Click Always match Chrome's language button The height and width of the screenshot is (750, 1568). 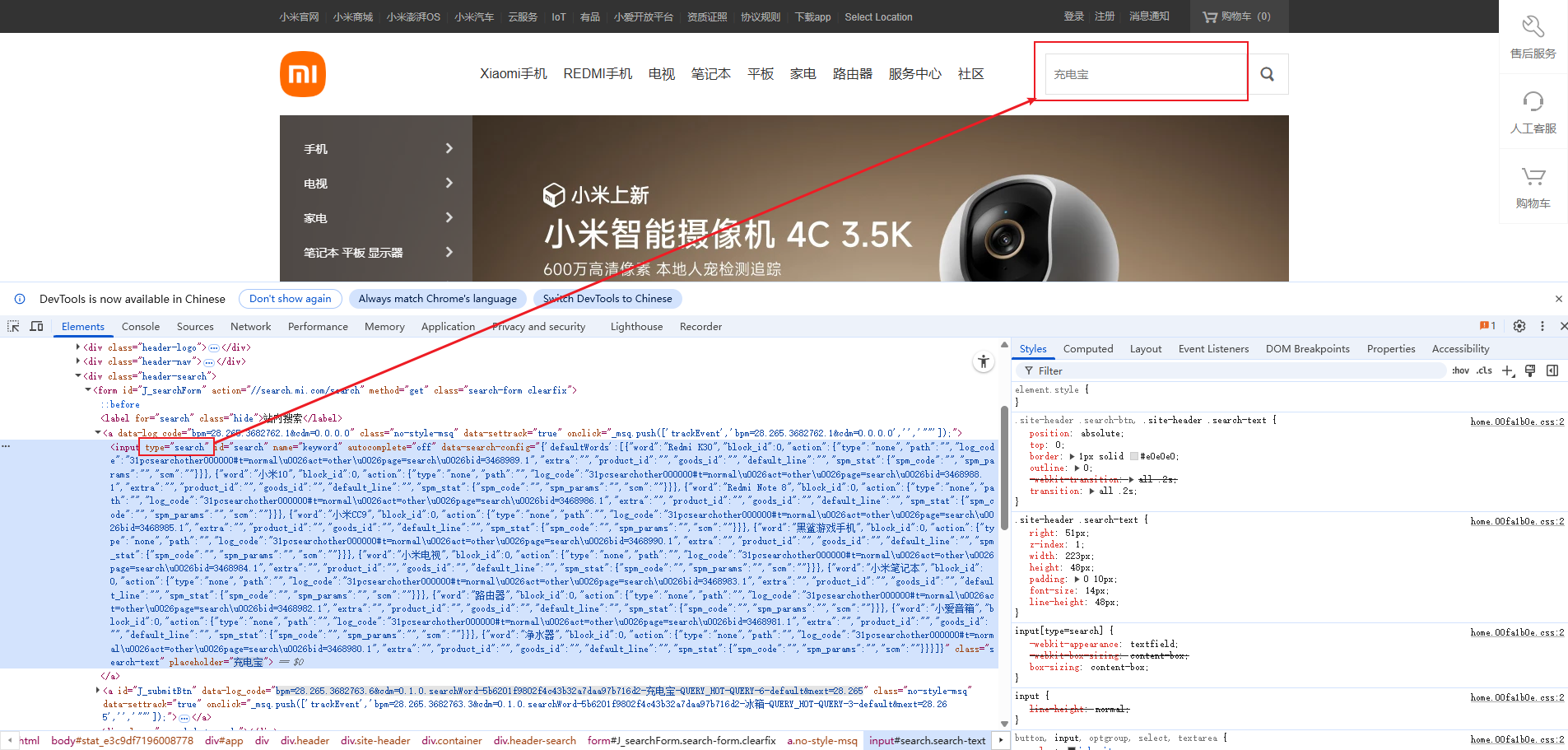coord(438,299)
